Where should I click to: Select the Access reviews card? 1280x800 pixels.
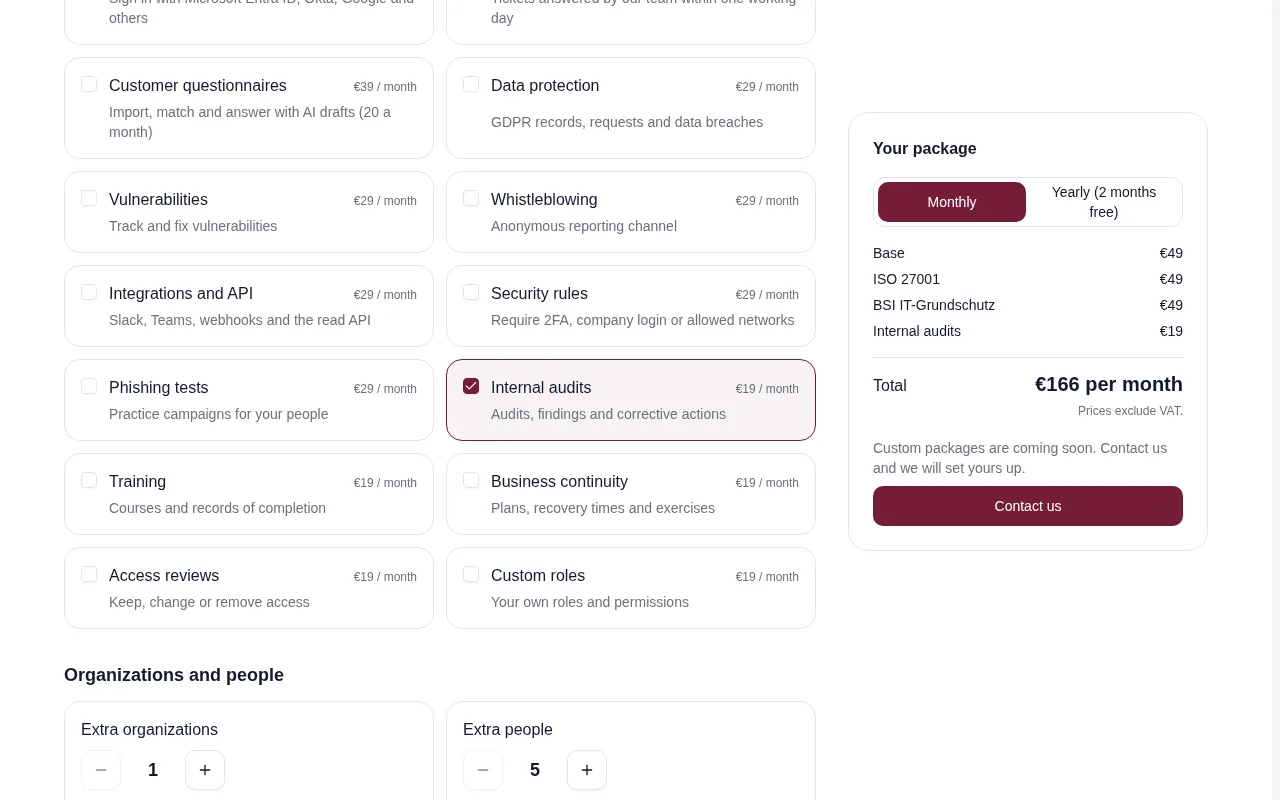pyautogui.click(x=249, y=588)
